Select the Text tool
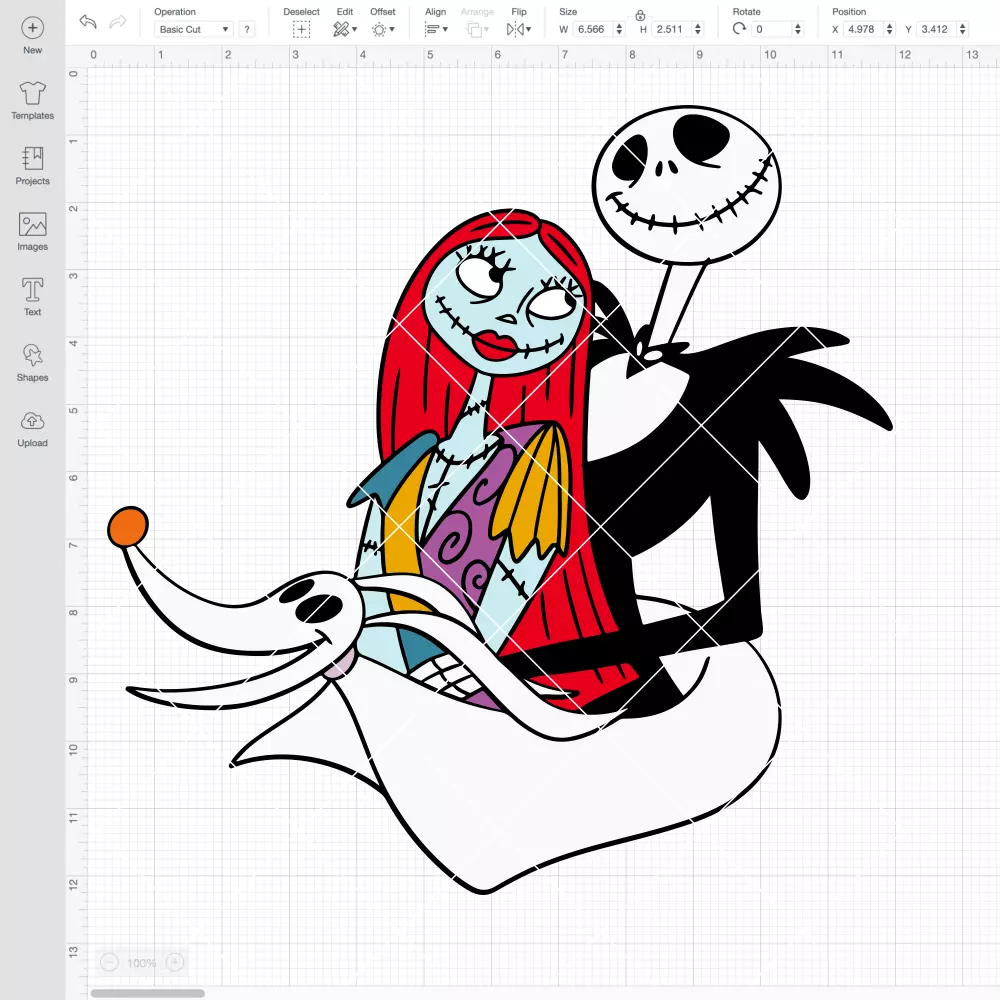Viewport: 1000px width, 1000px height. (x=33, y=297)
